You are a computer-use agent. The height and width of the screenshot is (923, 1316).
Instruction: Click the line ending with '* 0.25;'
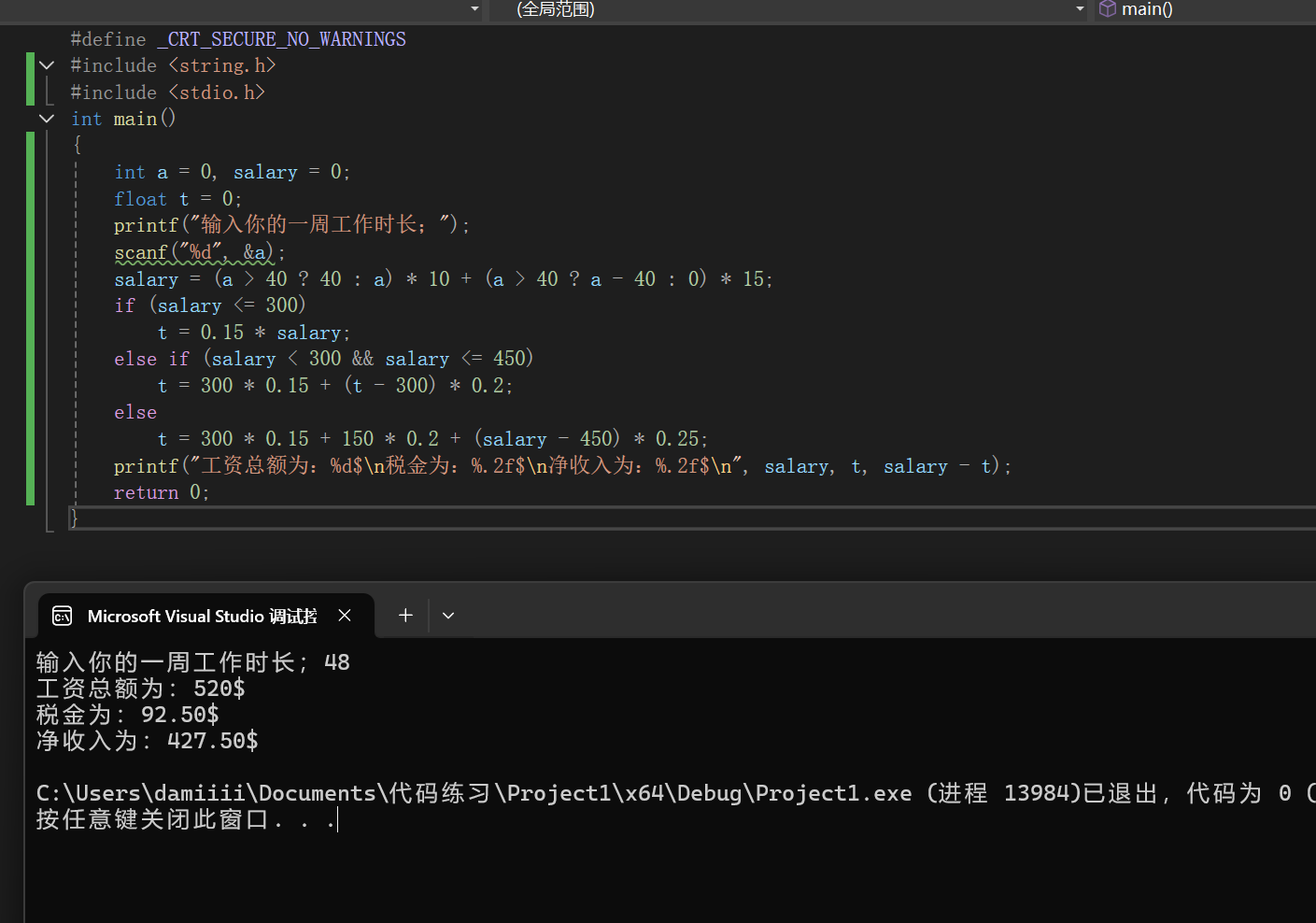coord(432,439)
